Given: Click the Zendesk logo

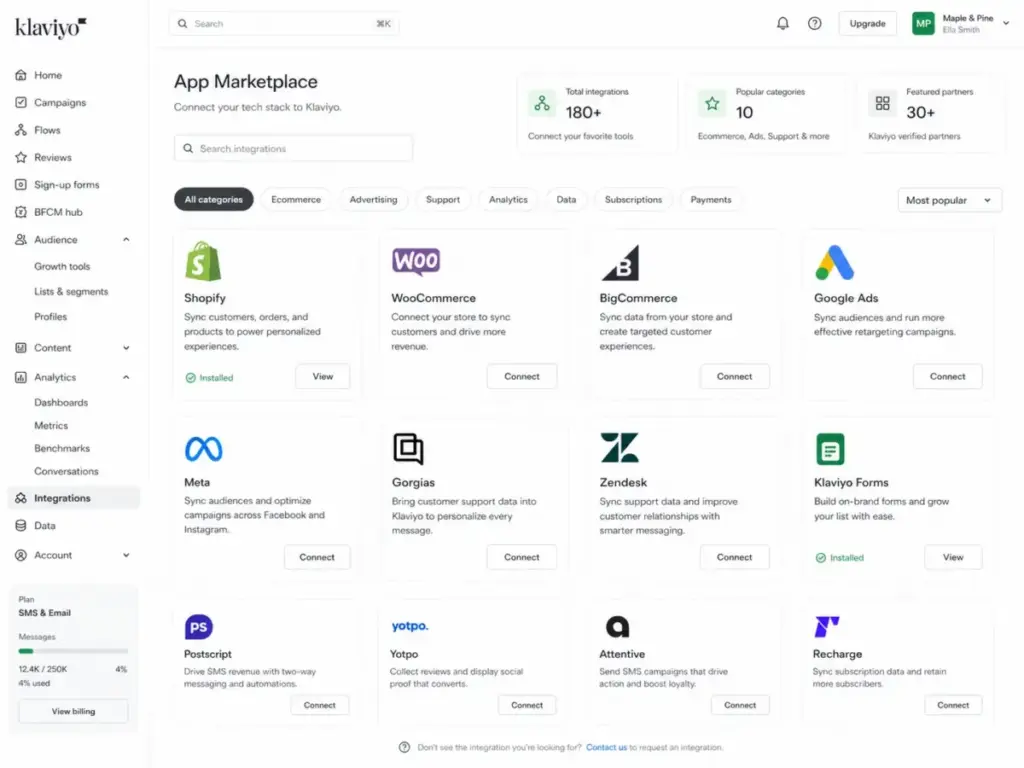Looking at the screenshot, I should point(620,447).
